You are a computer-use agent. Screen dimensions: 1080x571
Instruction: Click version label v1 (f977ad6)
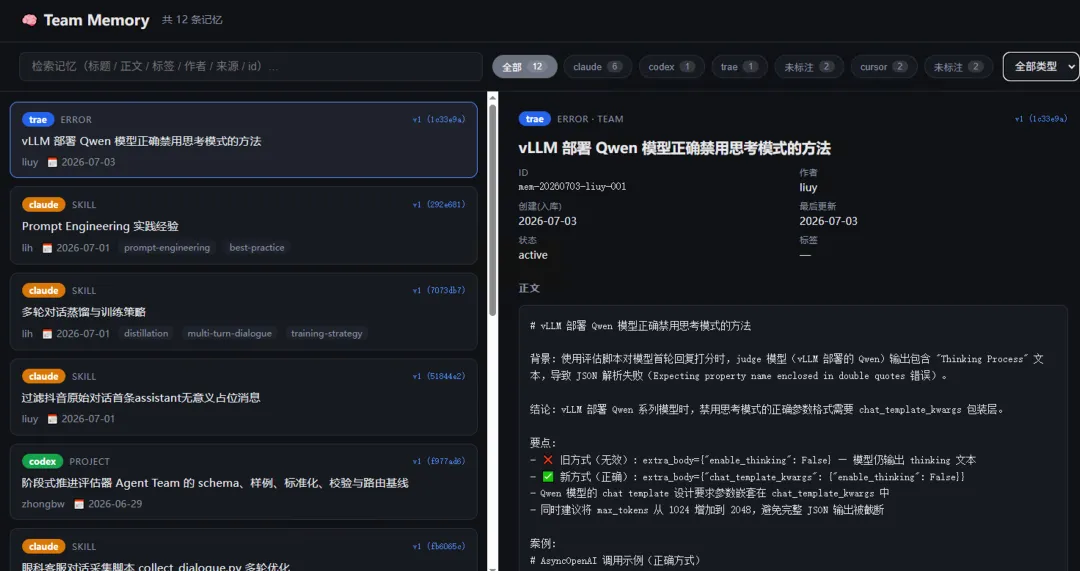[439, 461]
